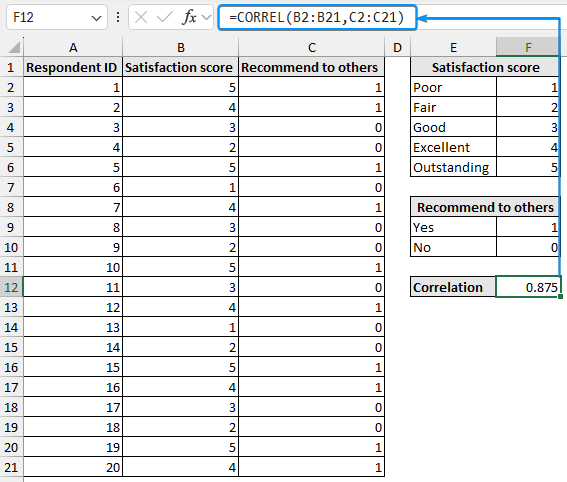
Task: Select the value 3 next to Good
Action: [528, 128]
